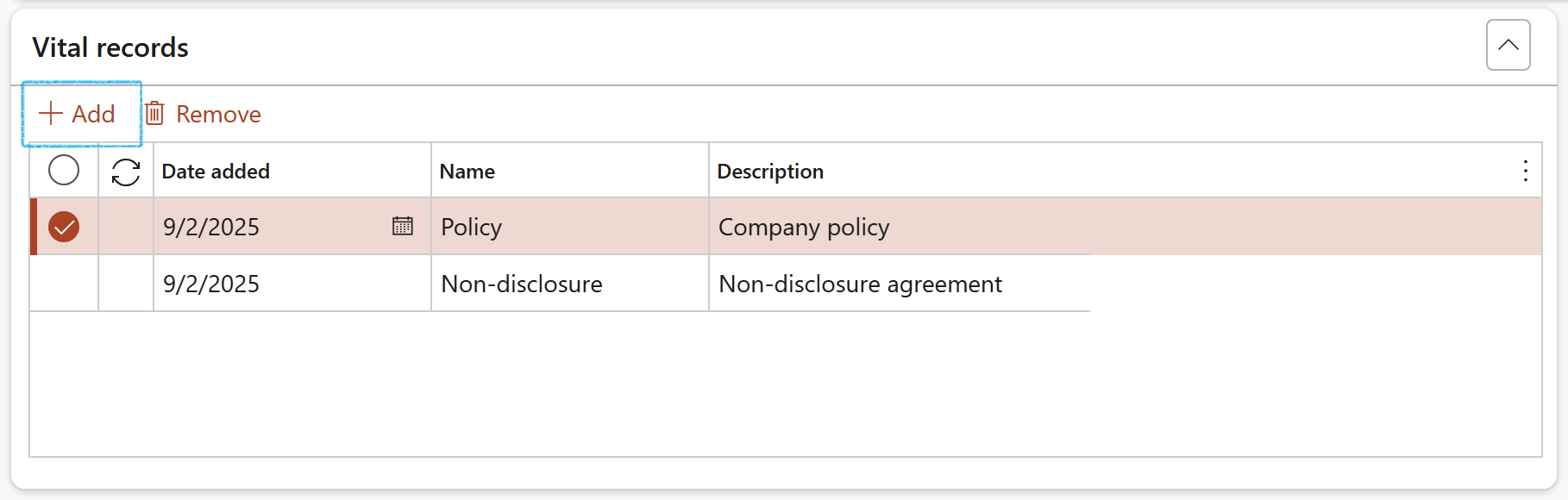The width and height of the screenshot is (1568, 500).
Task: Click the second row 9/2/2025 date cell
Action: click(x=211, y=284)
